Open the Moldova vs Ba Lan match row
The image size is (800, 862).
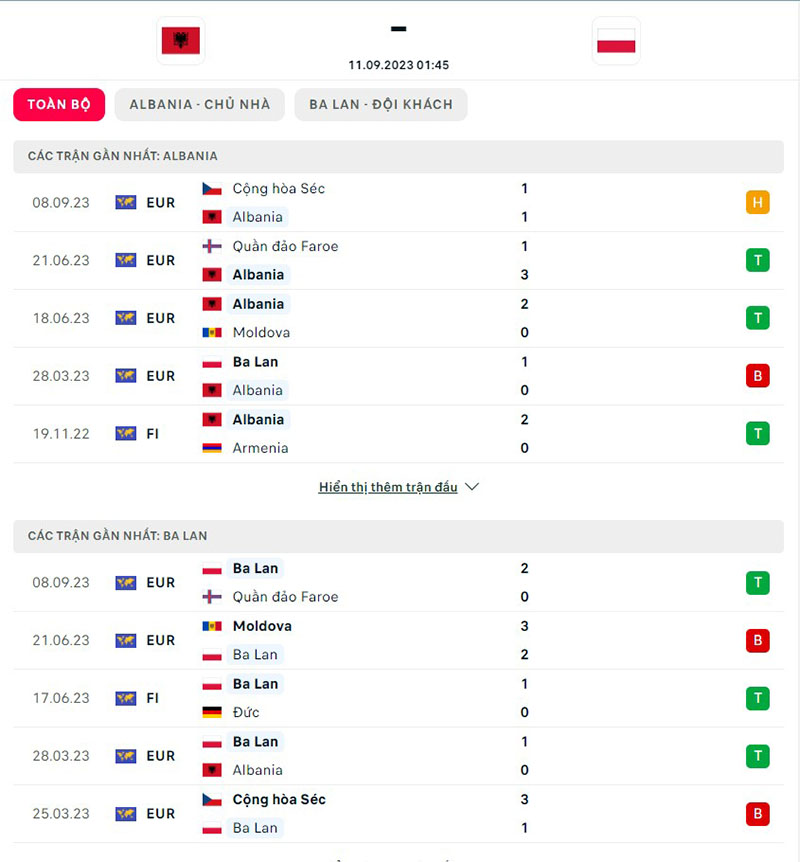click(x=400, y=640)
